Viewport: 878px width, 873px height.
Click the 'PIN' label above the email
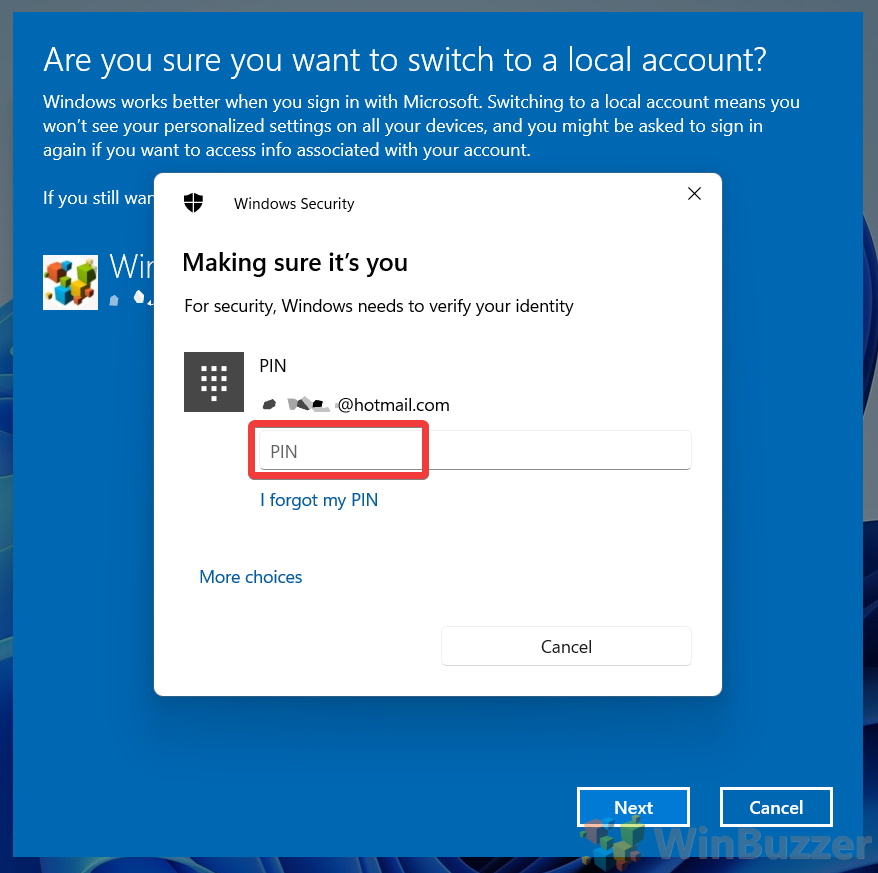(273, 366)
